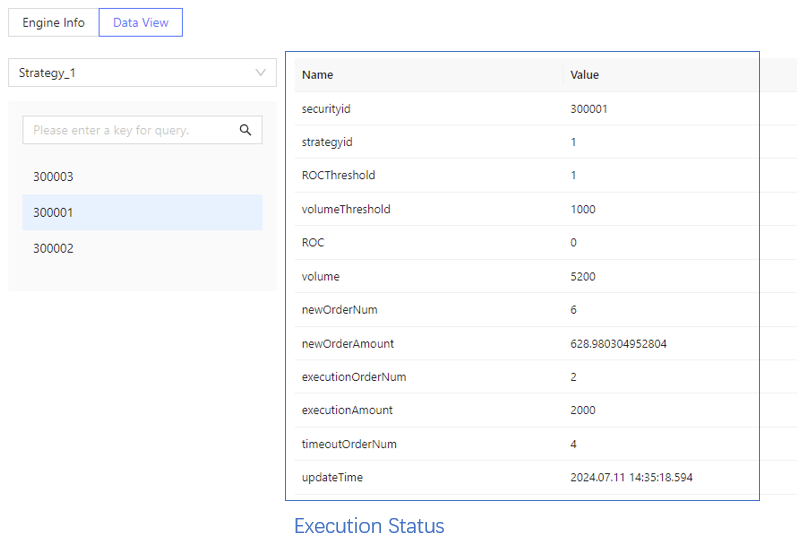
Task: Click the volumeThreshold value 1000
Action: 583,209
